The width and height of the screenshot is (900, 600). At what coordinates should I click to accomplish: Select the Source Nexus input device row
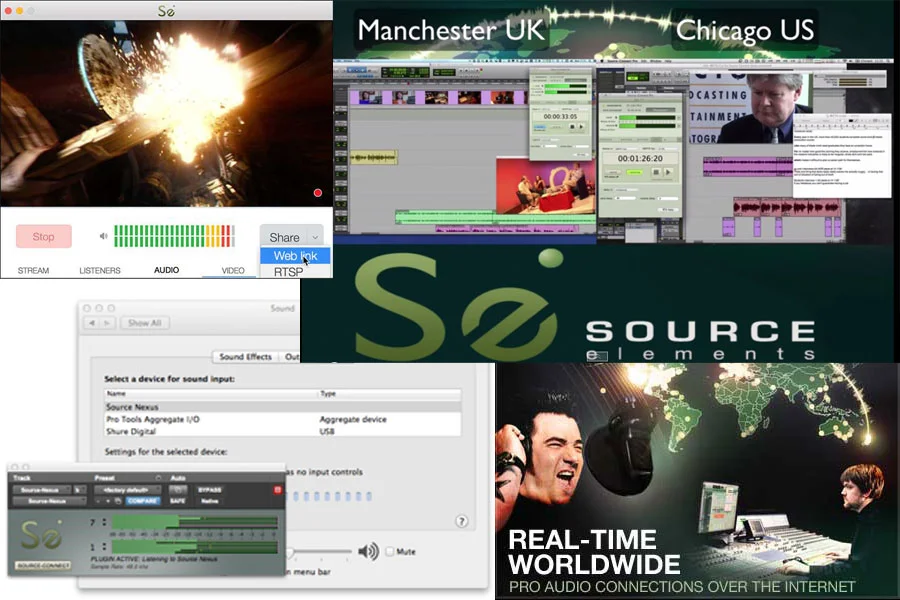click(282, 407)
